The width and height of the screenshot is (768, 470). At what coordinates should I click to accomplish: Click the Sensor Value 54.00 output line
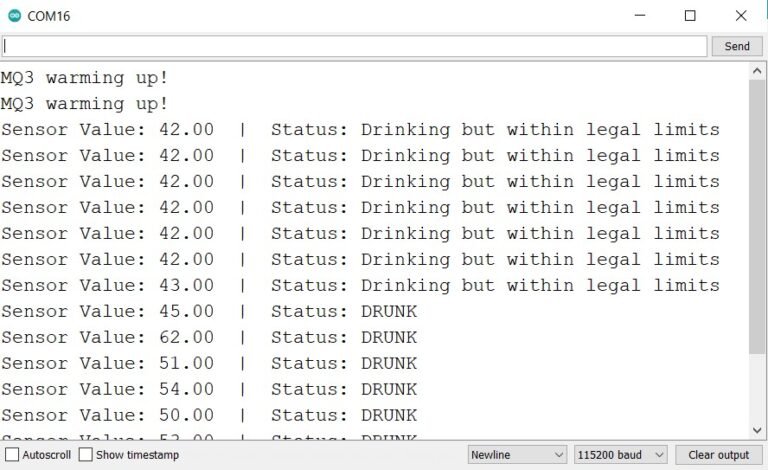click(x=209, y=389)
